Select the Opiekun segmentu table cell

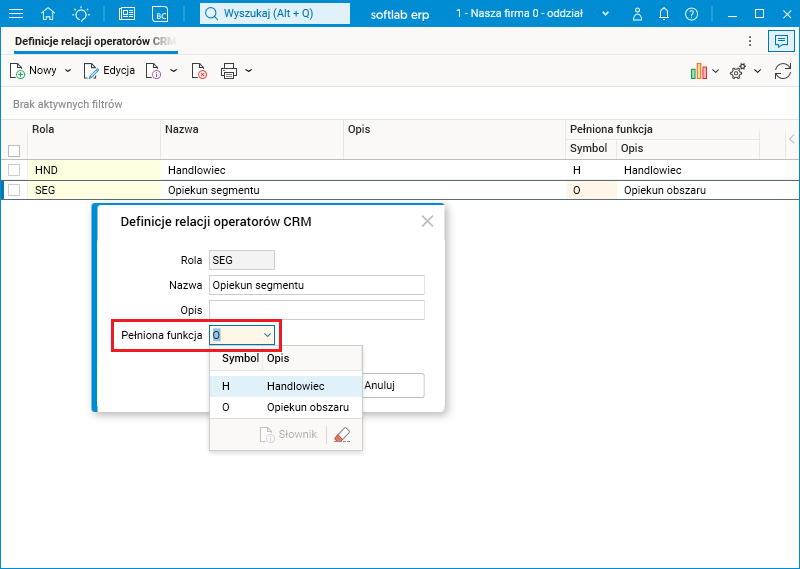coord(252,190)
